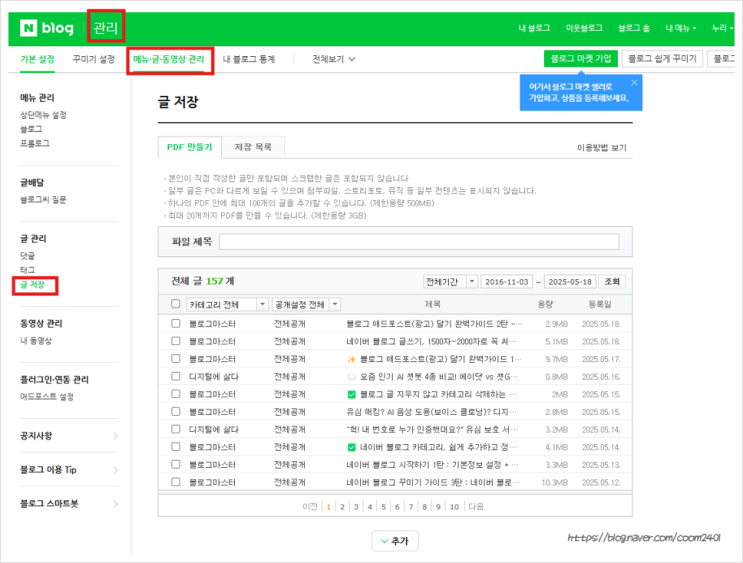Click 다음 pagination link
Viewport: 743px width, 563px height.
click(x=476, y=507)
